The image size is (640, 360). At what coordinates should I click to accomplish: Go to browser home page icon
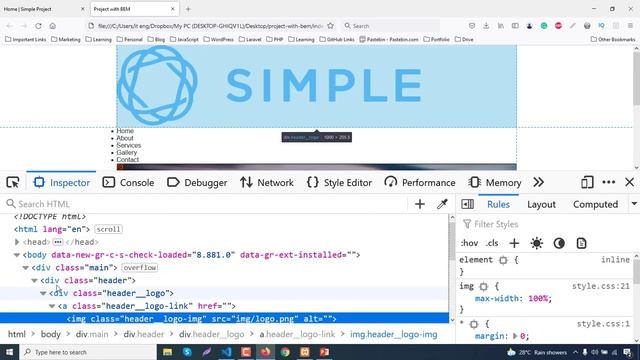point(53,26)
